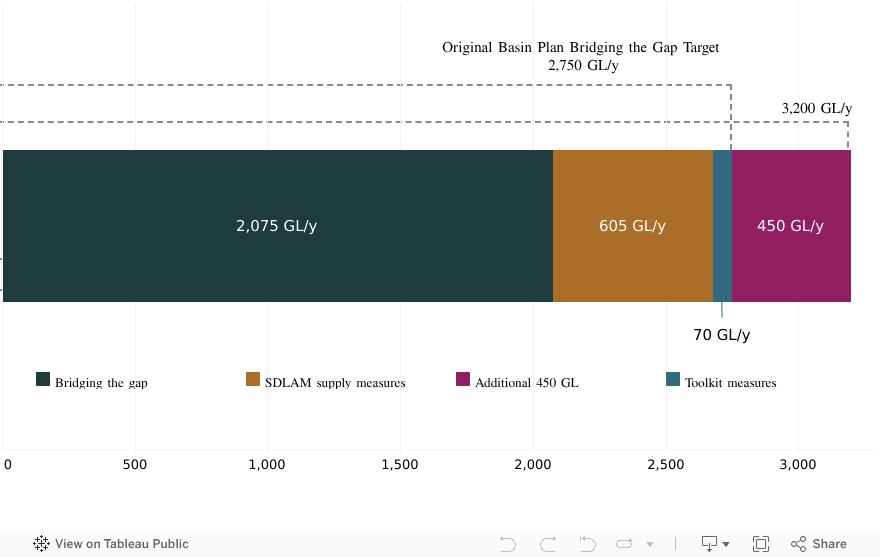880x557 pixels.
Task: Click the Share text button
Action: point(829,544)
